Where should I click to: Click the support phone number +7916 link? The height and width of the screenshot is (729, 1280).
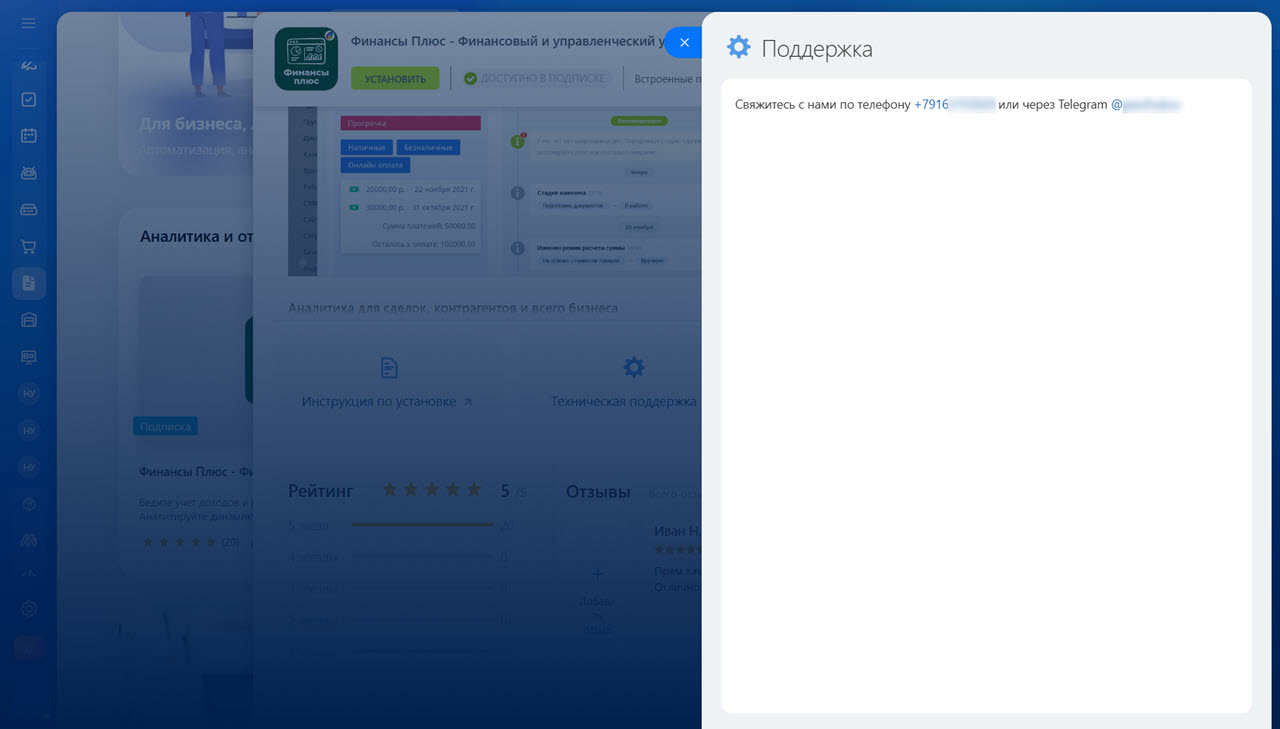coord(954,104)
